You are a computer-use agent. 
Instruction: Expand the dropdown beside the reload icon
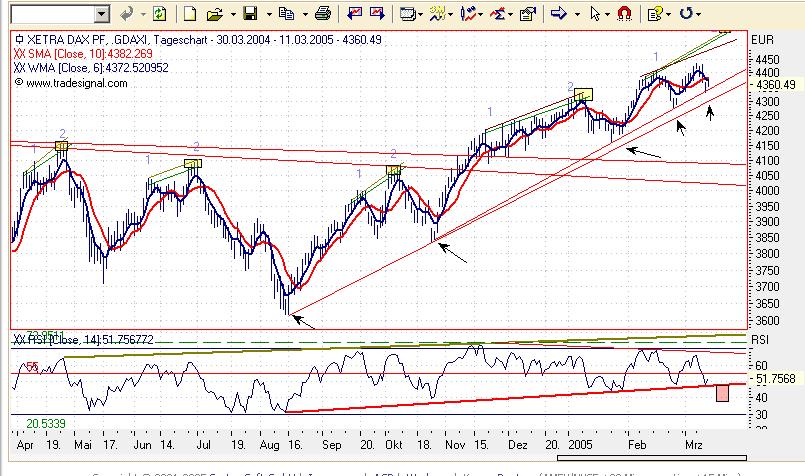699,14
